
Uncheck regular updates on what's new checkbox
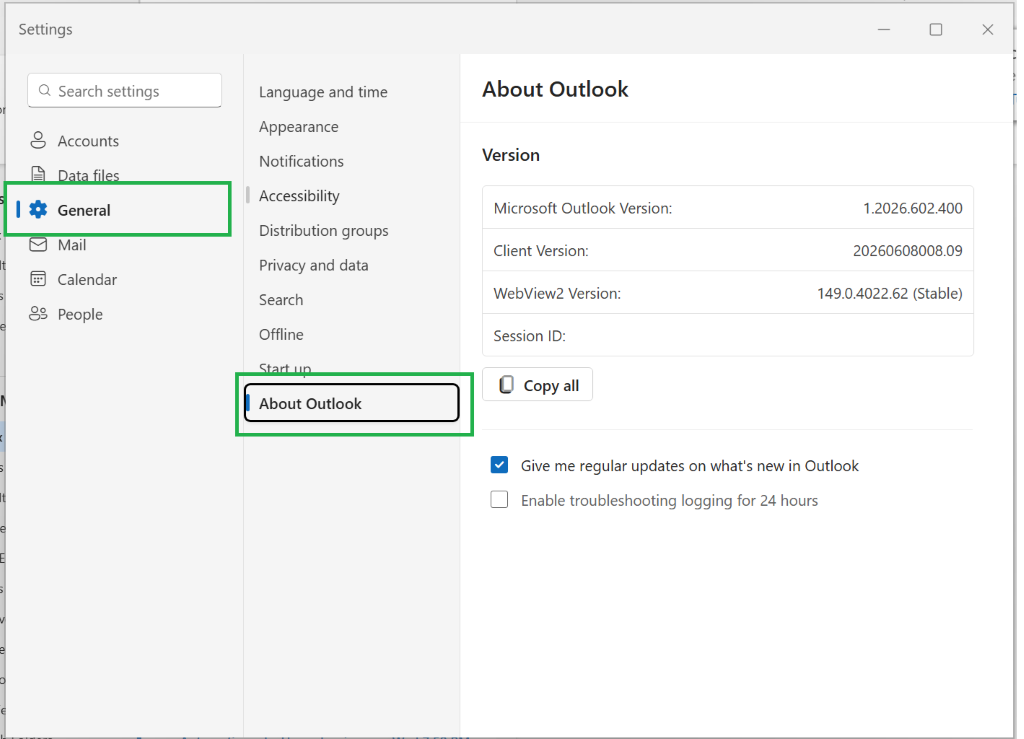pos(499,465)
